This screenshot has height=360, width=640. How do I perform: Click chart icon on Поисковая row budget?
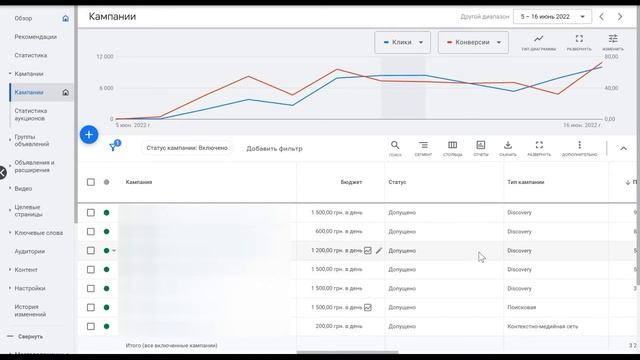click(368, 307)
